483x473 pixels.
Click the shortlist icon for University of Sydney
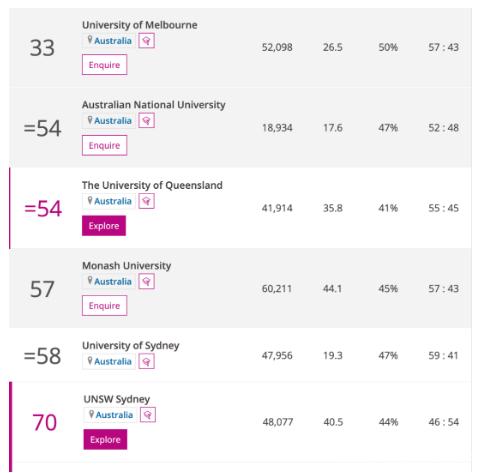[146, 361]
